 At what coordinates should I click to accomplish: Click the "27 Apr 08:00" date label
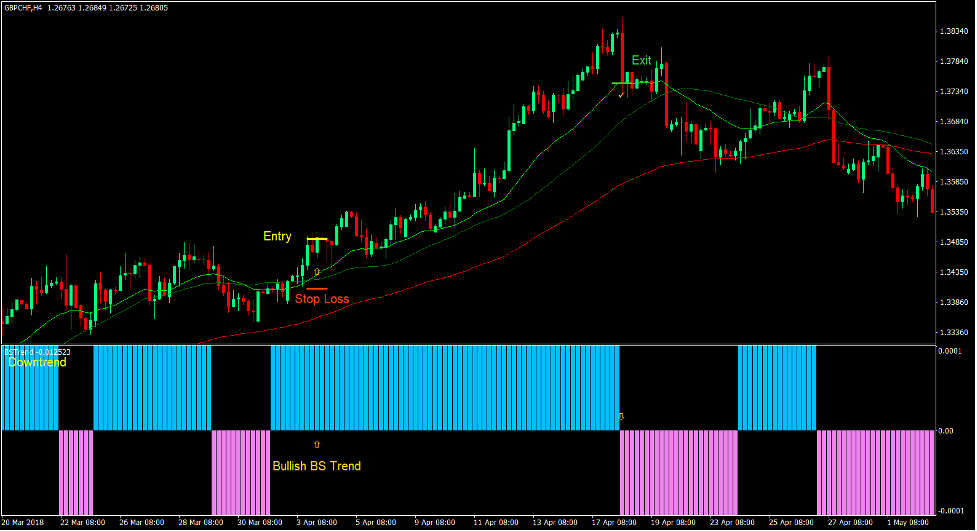[851, 522]
